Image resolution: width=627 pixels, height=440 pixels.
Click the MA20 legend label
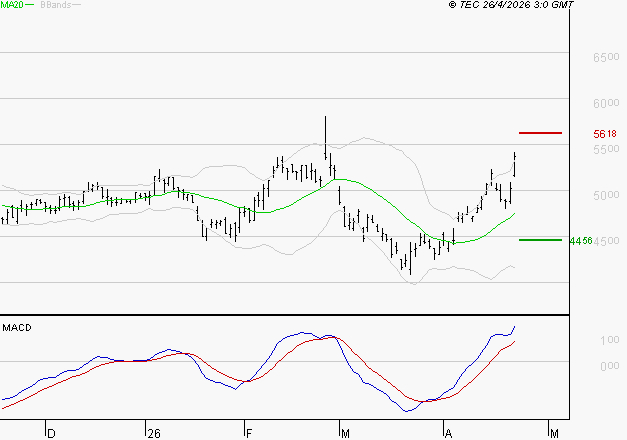point(10,5)
